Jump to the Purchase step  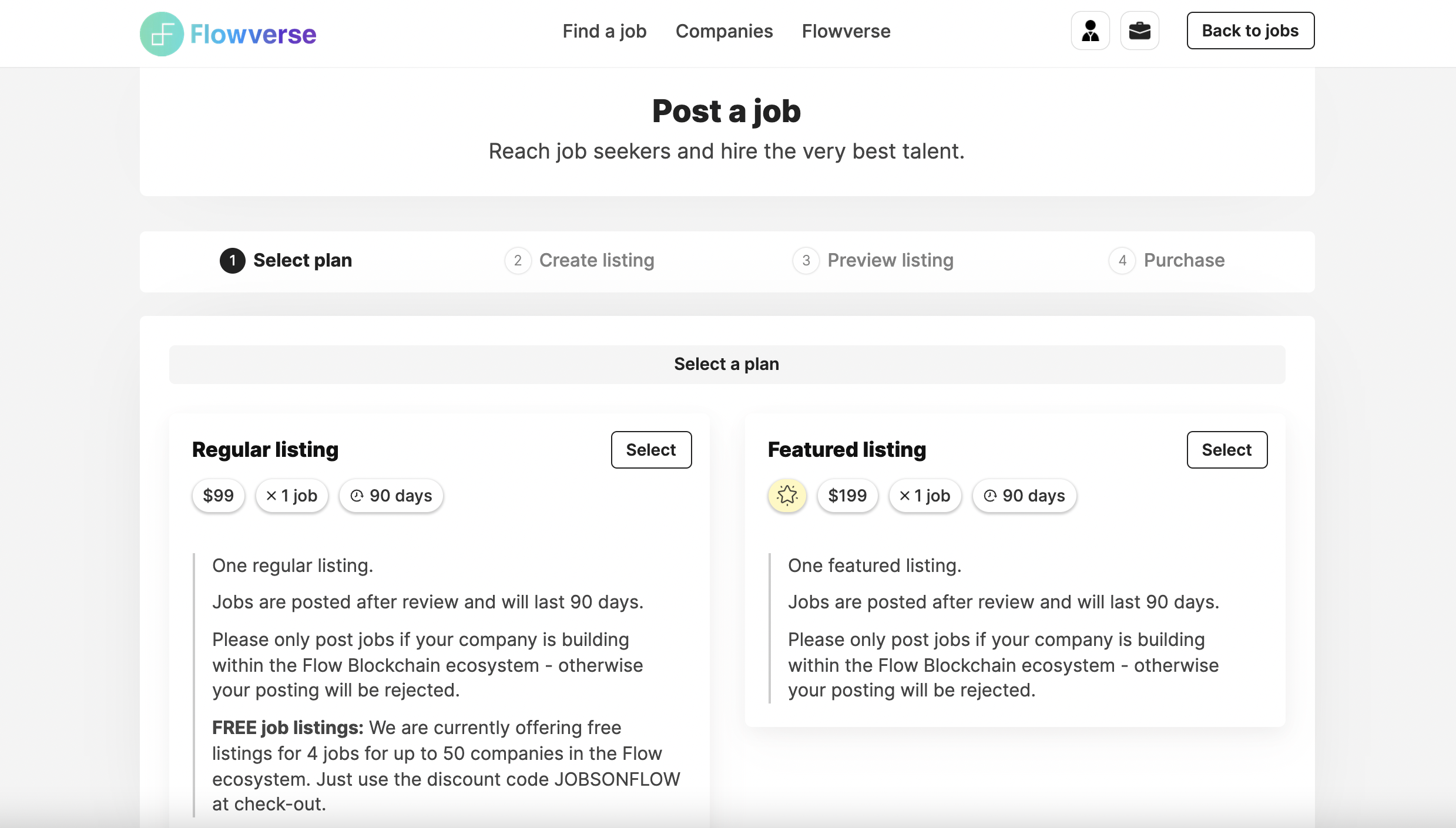1184,261
